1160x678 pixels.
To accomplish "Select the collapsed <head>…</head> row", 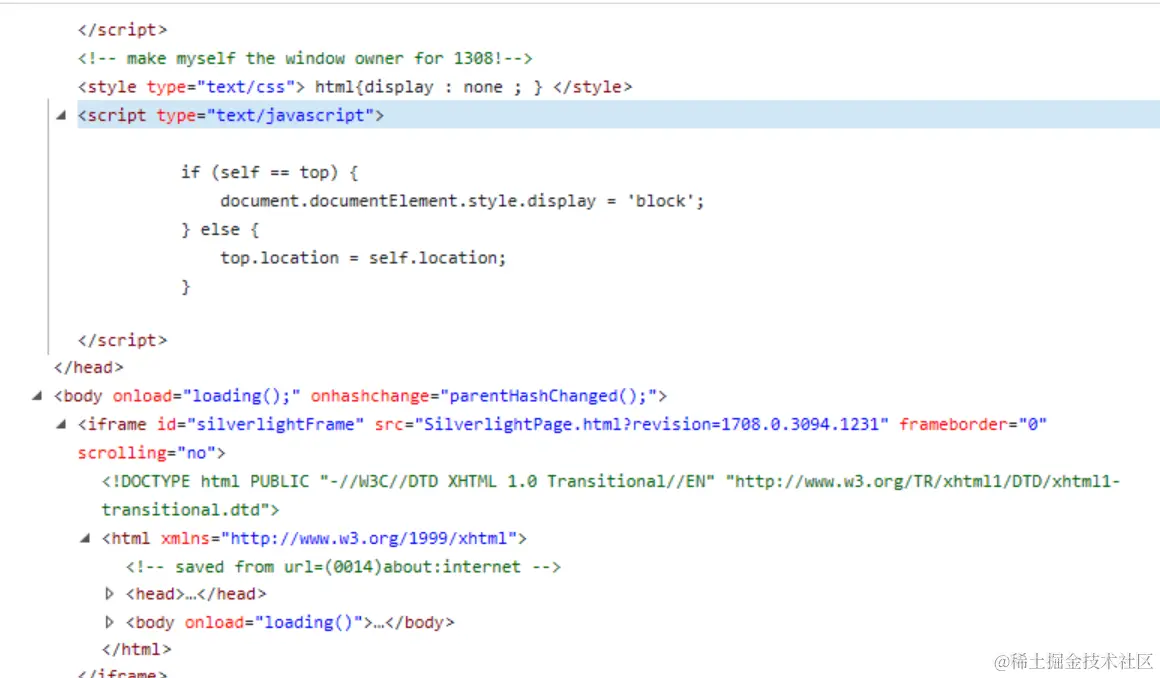I will pyautogui.click(x=196, y=594).
